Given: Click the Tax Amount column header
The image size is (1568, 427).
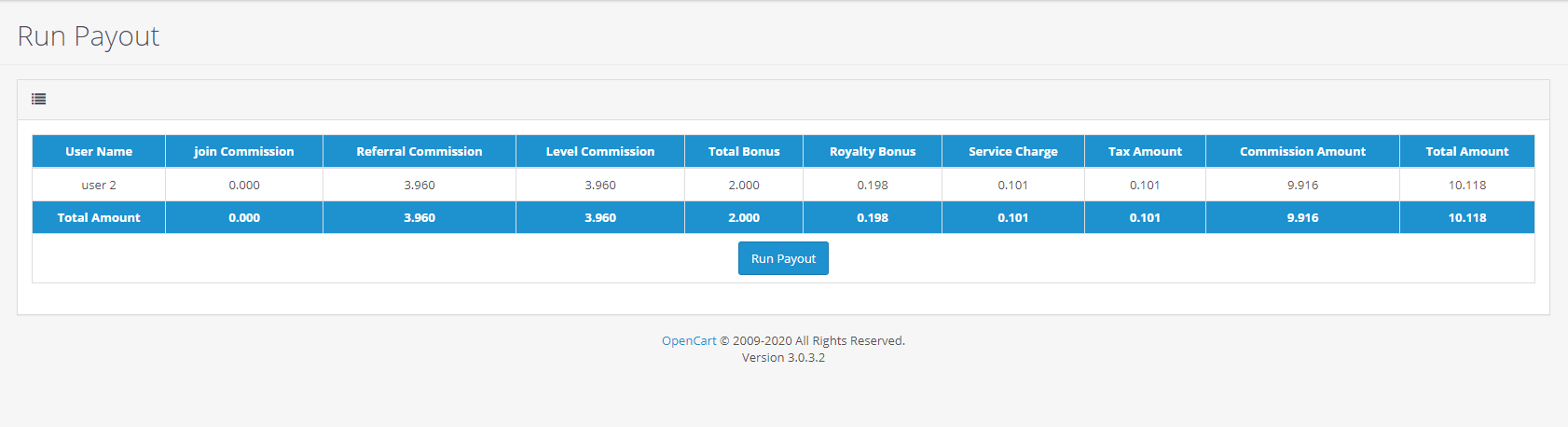Looking at the screenshot, I should click(x=1145, y=151).
